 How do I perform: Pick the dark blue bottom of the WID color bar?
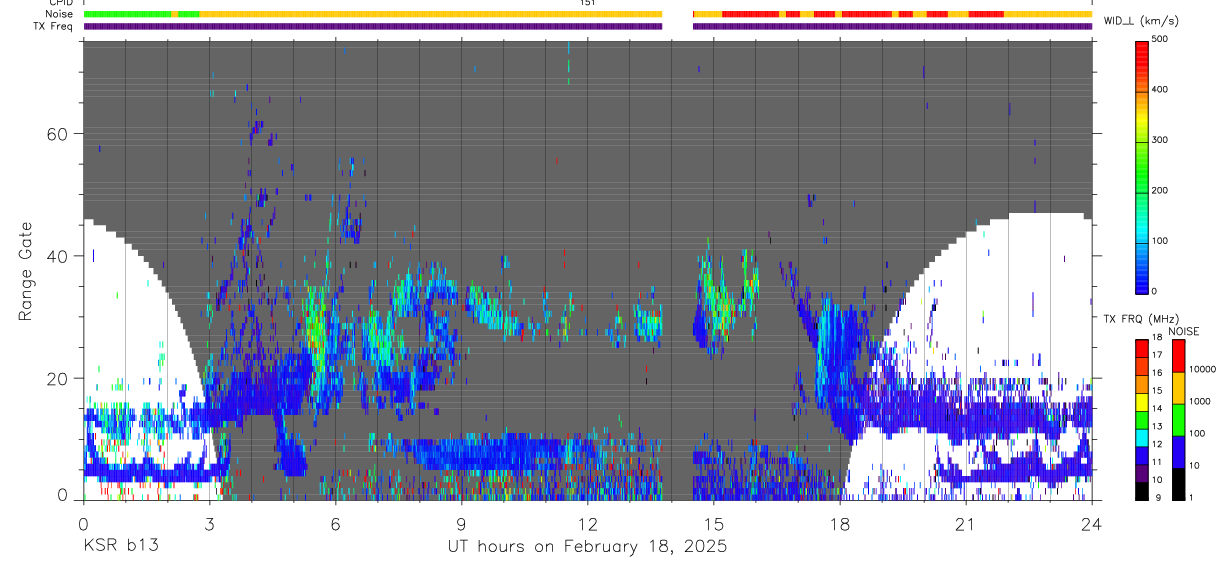1142,284
